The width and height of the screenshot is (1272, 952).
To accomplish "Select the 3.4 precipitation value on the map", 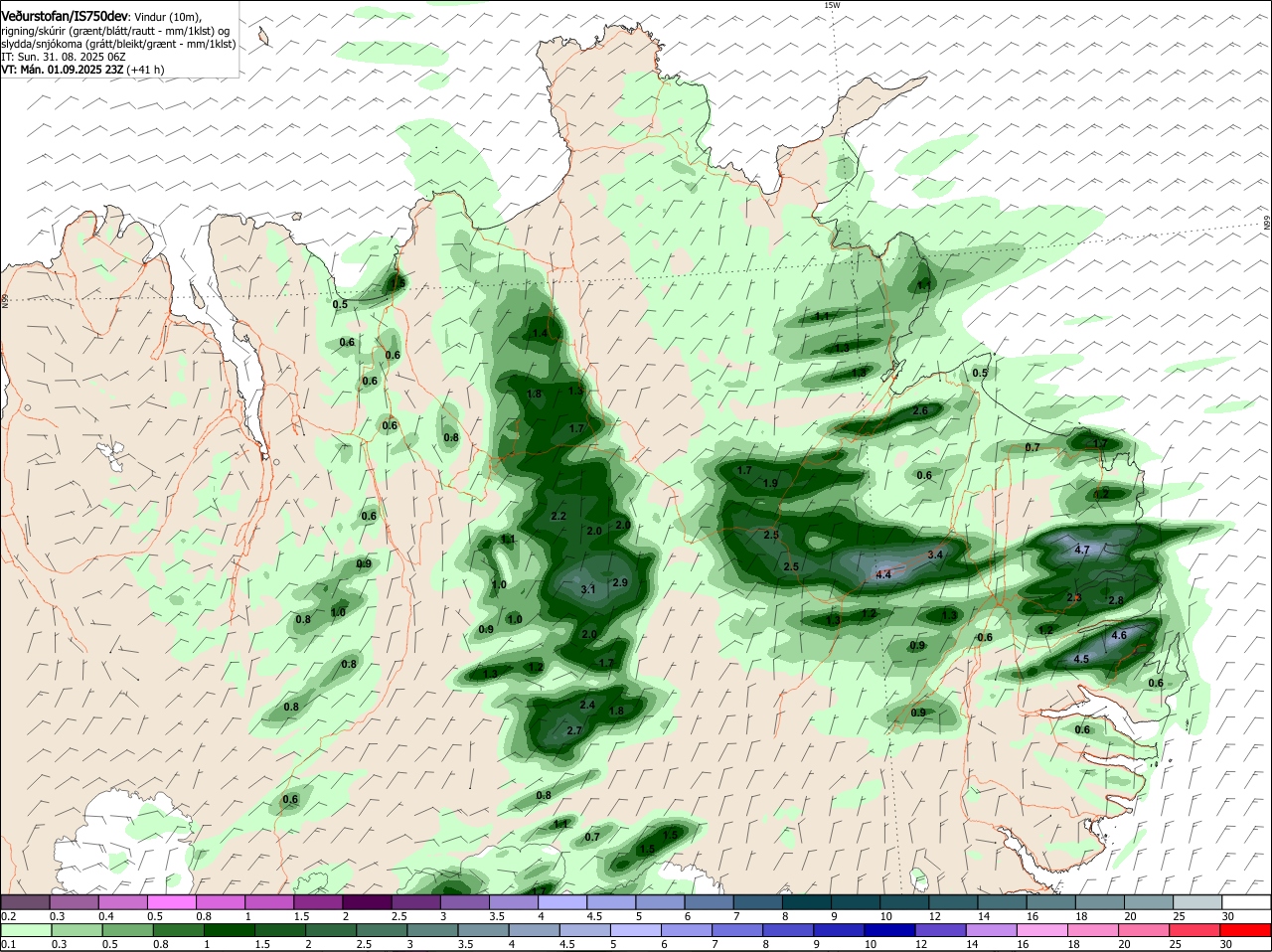I will 934,555.
